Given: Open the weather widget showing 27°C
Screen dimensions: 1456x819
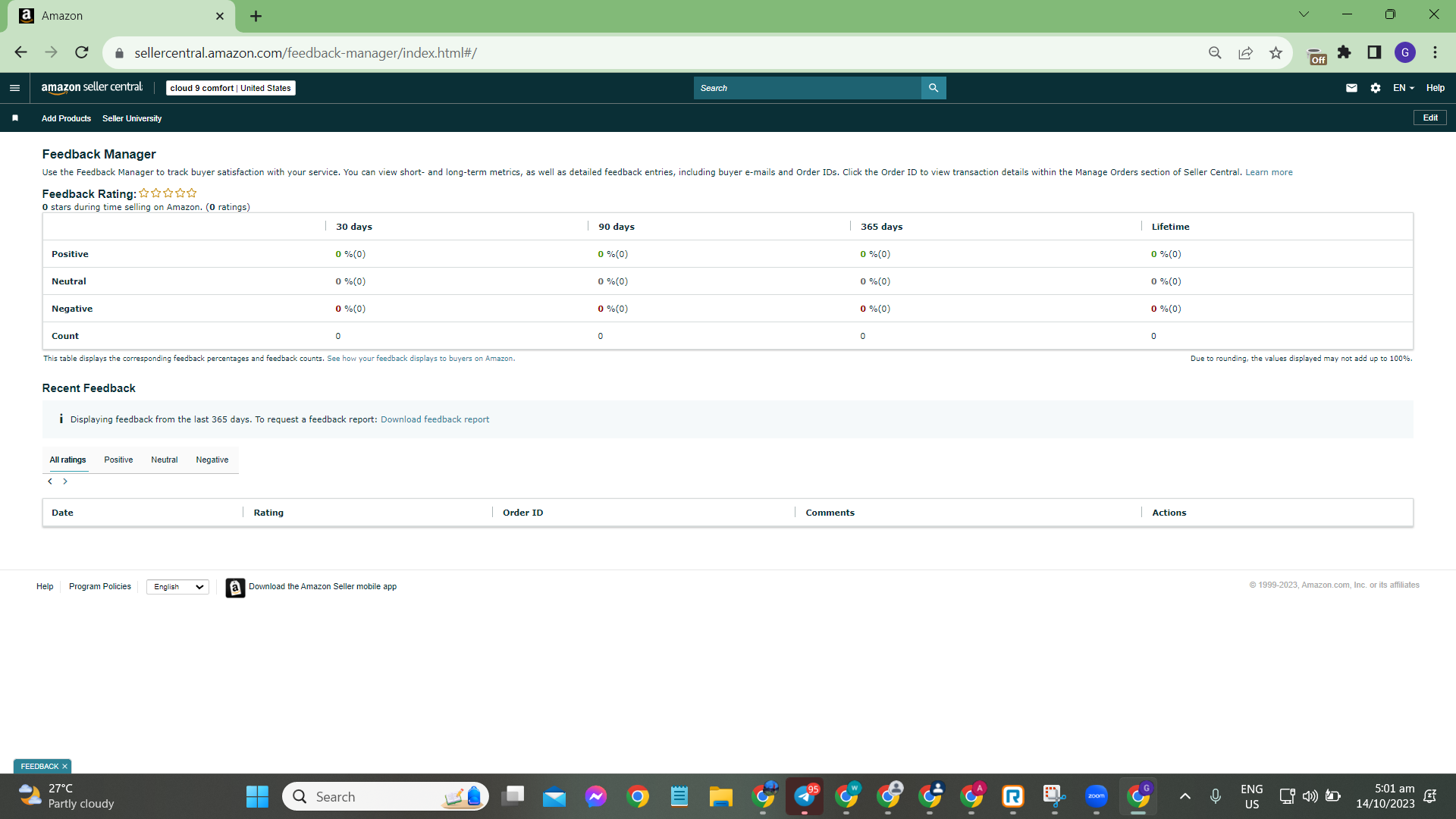Looking at the screenshot, I should [x=67, y=796].
